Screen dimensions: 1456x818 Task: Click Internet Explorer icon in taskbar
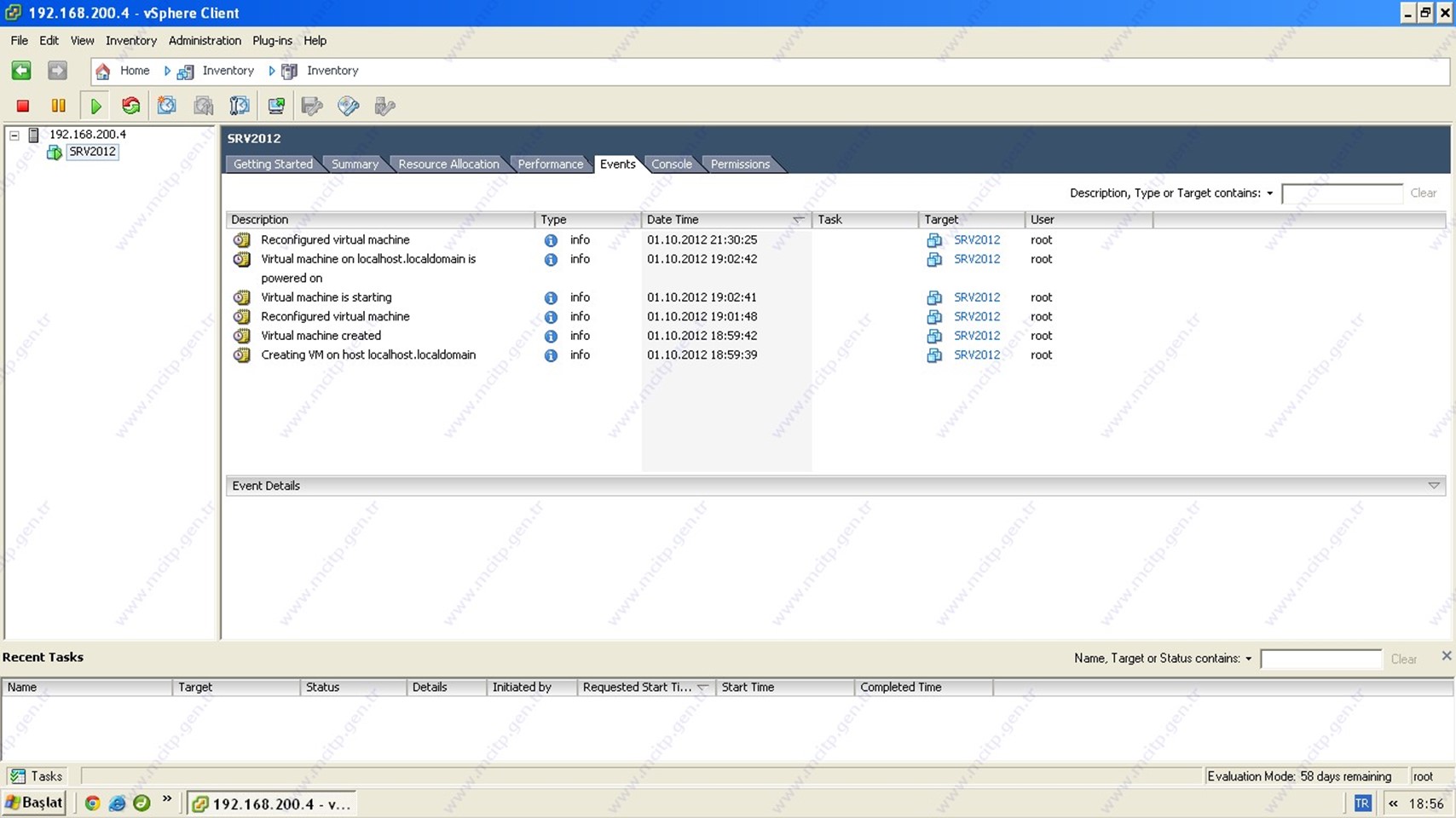click(x=118, y=804)
